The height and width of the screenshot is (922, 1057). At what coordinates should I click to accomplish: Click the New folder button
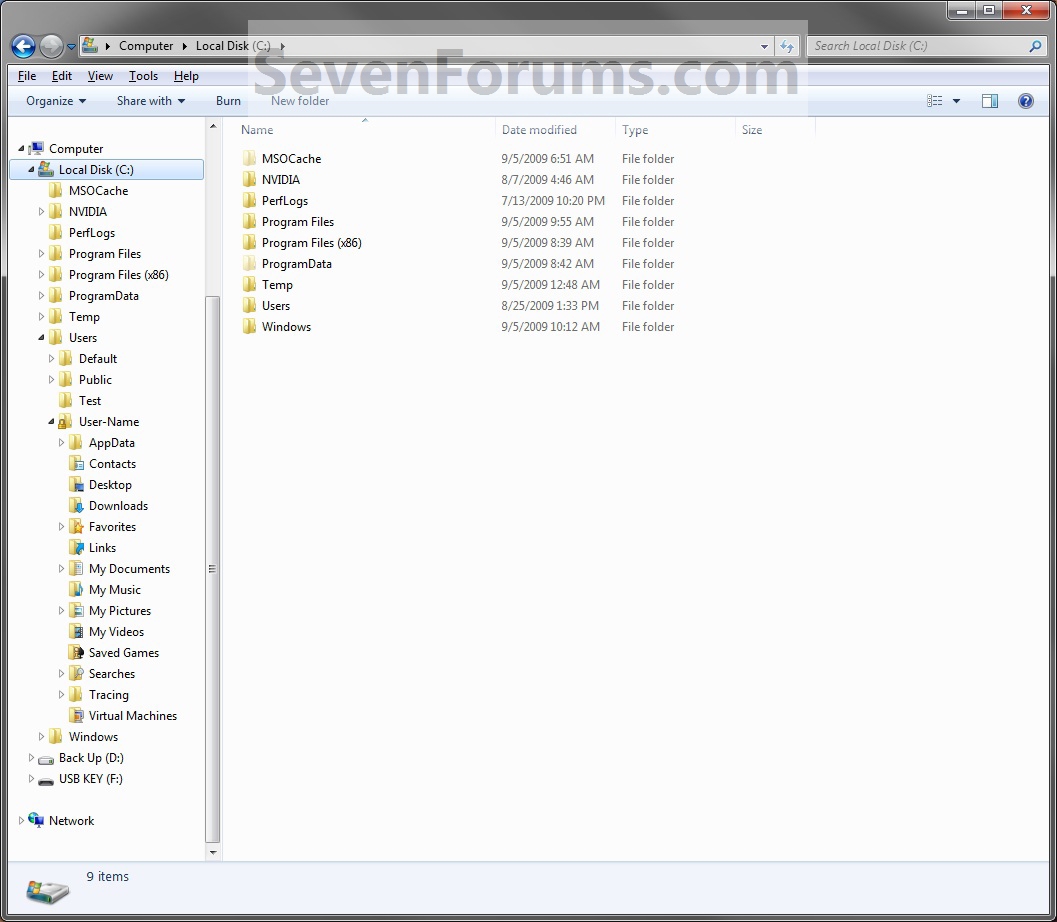click(x=299, y=100)
